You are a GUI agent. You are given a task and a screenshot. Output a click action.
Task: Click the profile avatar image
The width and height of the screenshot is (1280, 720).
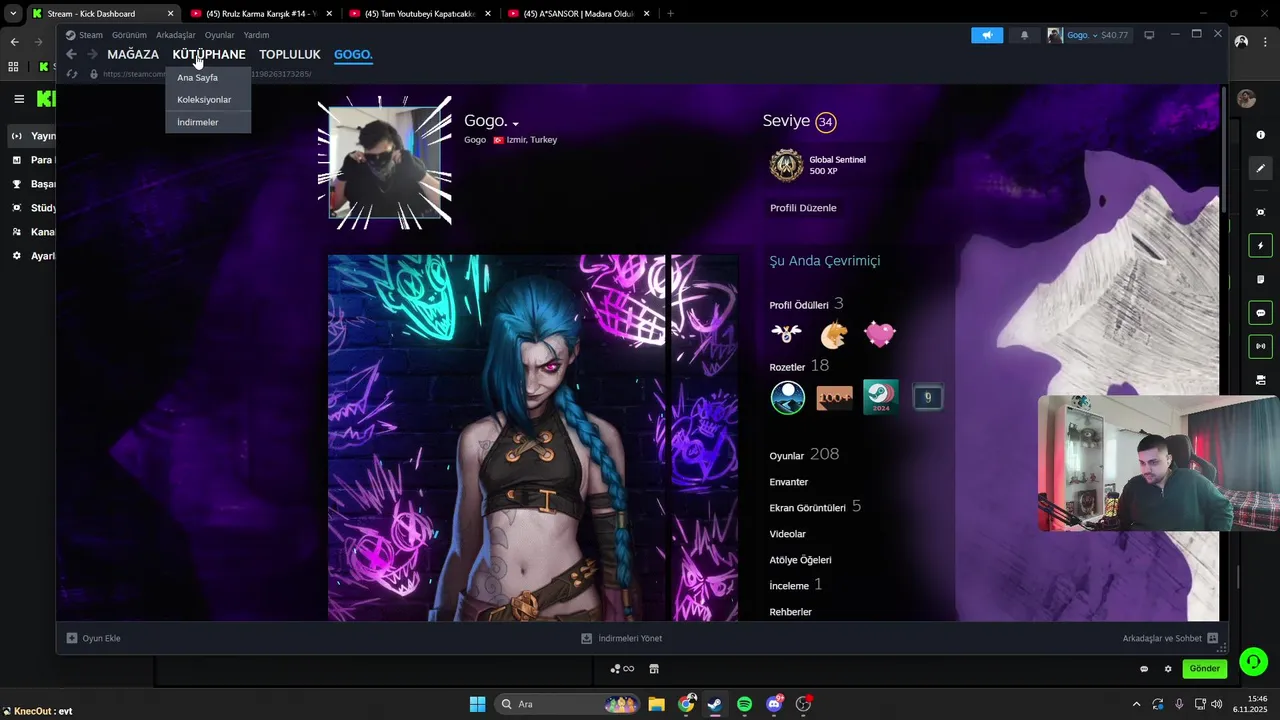[x=384, y=163]
